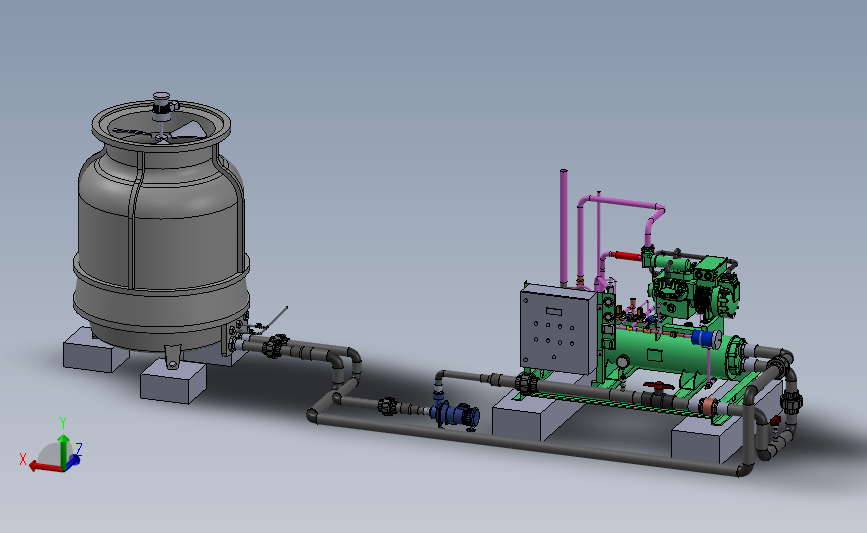Click the red ball valve handle
The image size is (867, 533).
tap(657, 385)
